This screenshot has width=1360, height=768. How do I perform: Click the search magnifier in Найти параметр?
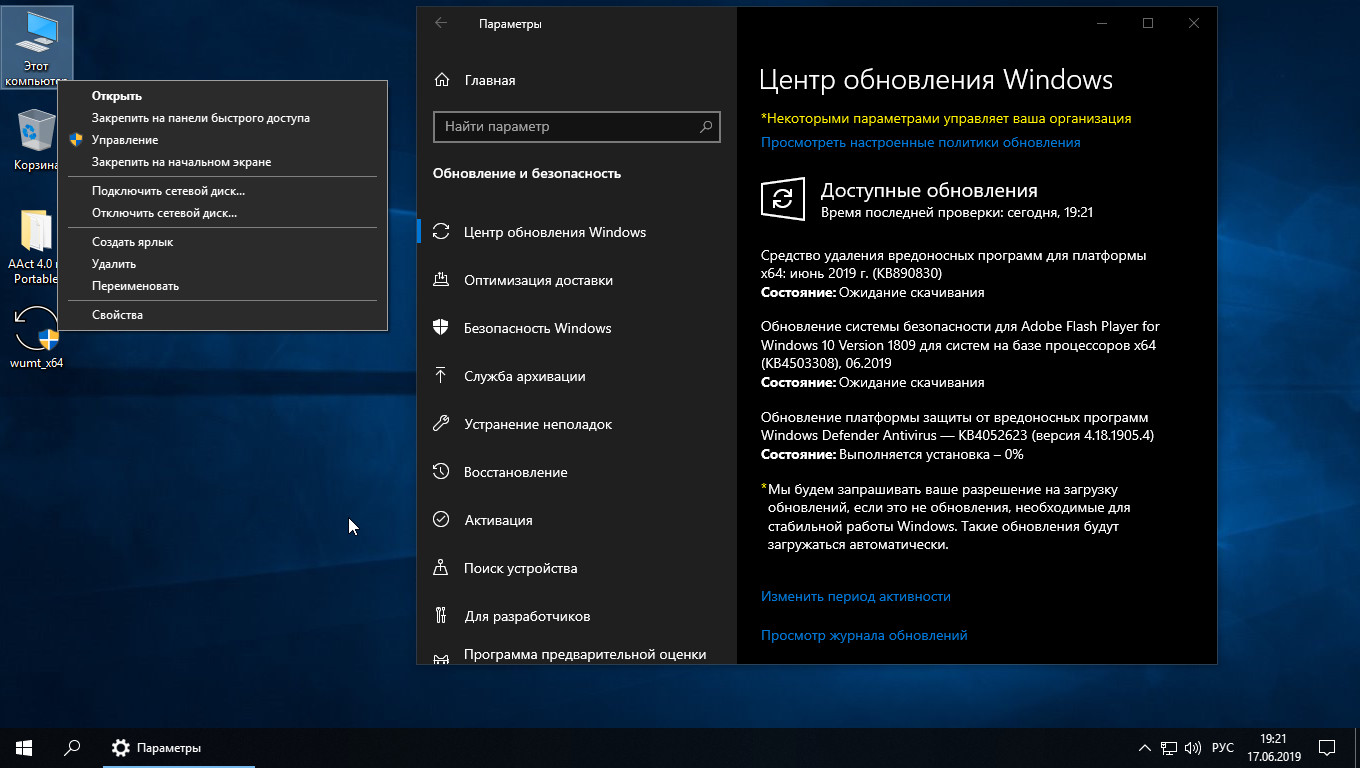[706, 127]
